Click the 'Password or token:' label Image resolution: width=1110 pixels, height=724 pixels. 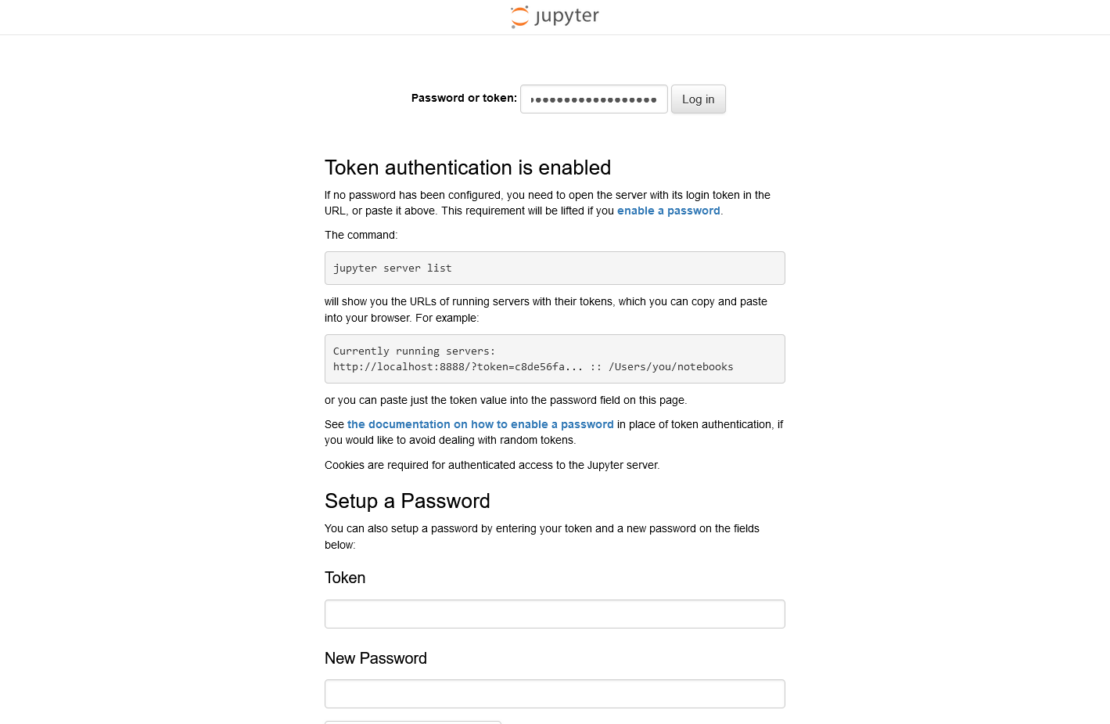point(464,98)
